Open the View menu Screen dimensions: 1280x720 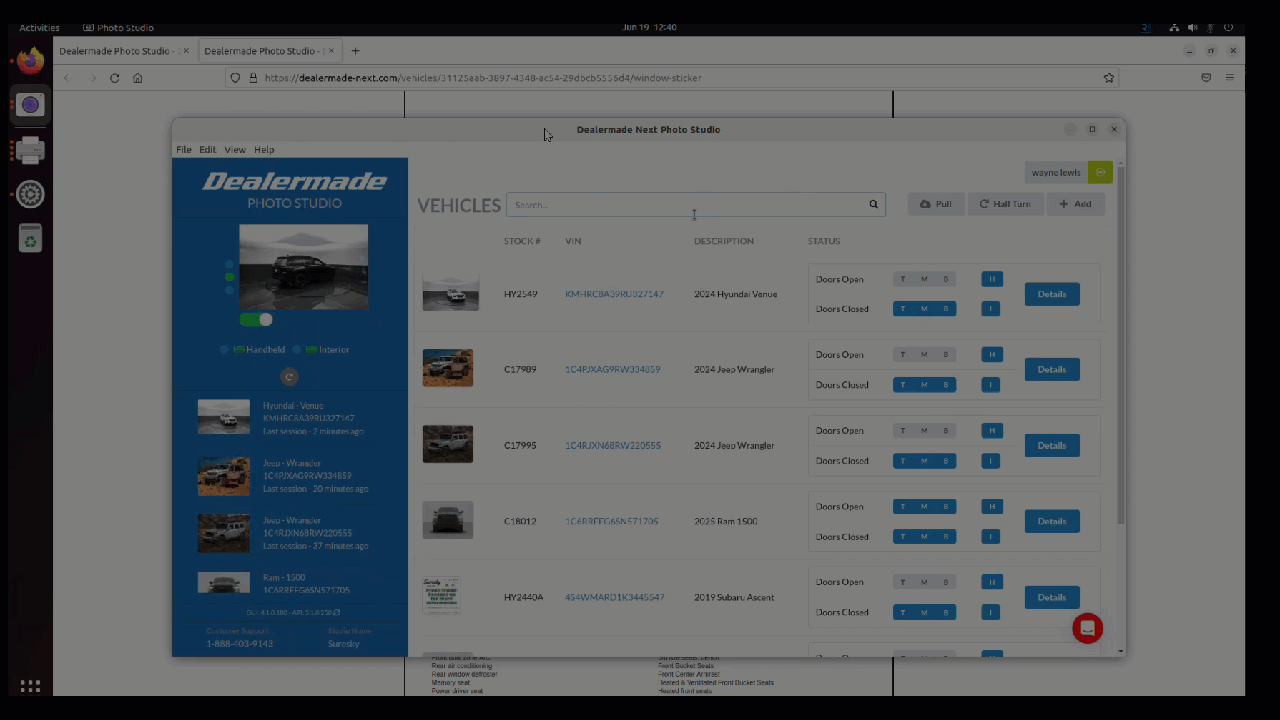235,149
